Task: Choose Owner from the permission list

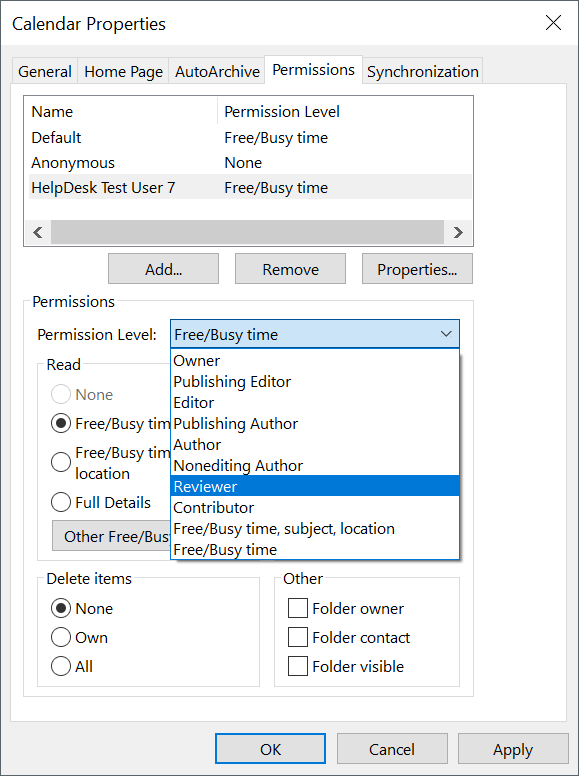Action: click(x=315, y=361)
